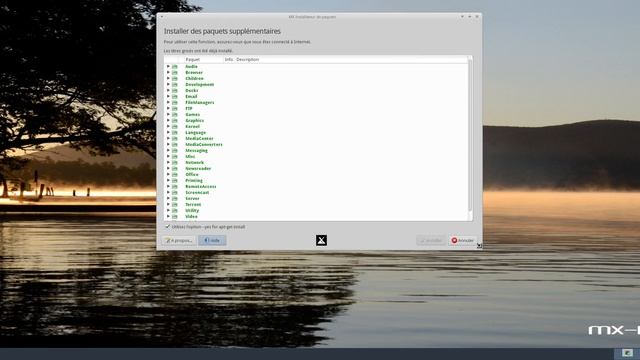Screen dimensions: 640x360
Task: Expand the Docks category arrow
Action: pos(168,90)
